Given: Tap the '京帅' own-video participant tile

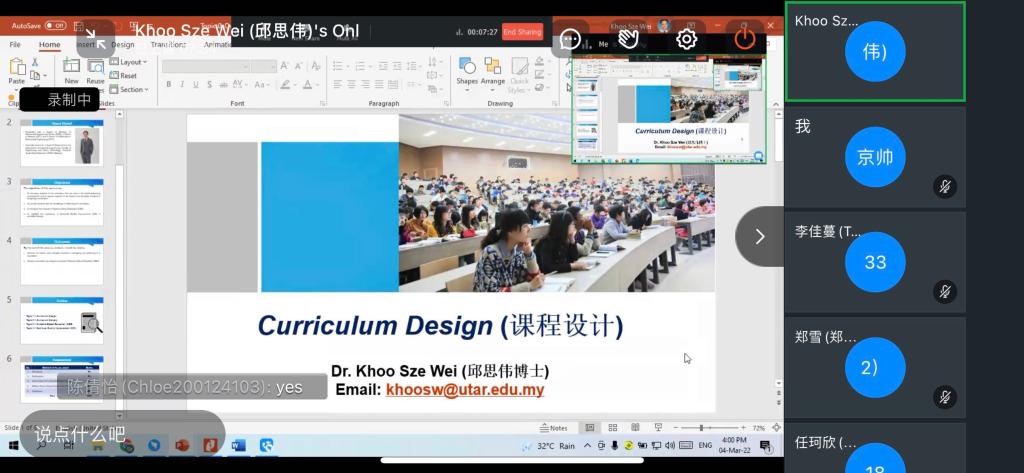Looking at the screenshot, I should coord(875,157).
